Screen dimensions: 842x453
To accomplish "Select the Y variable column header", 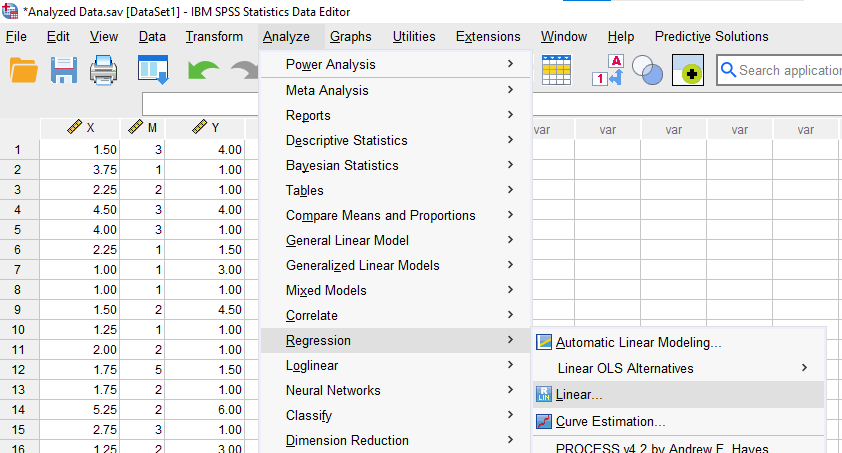I will coord(205,128).
